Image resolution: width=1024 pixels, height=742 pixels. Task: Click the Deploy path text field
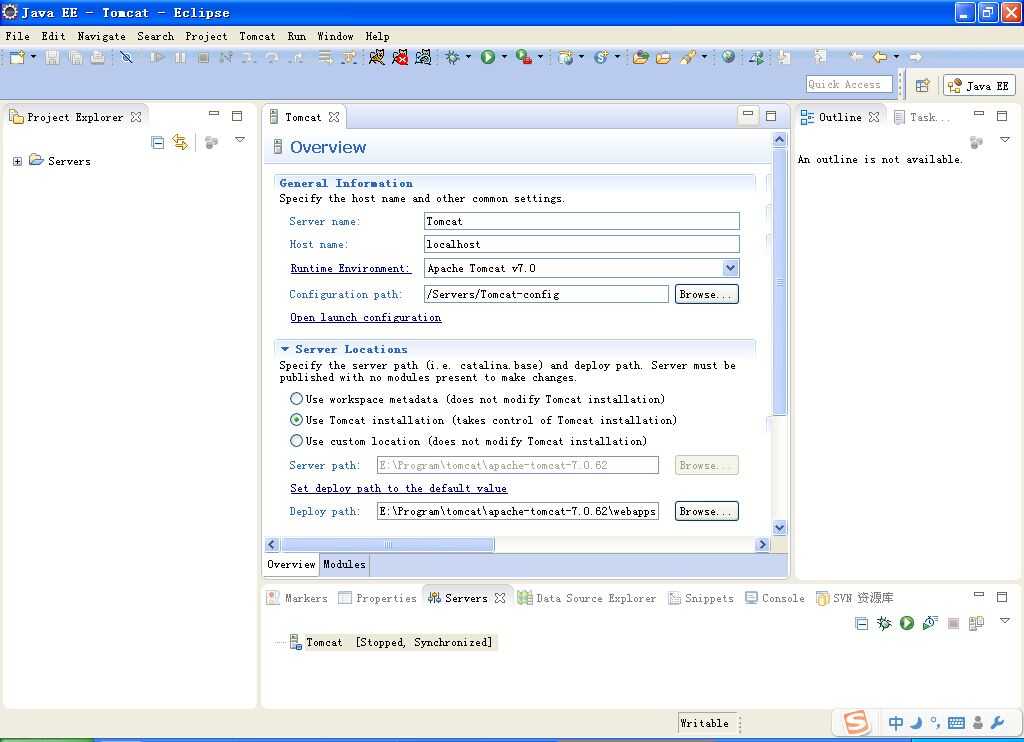point(517,511)
